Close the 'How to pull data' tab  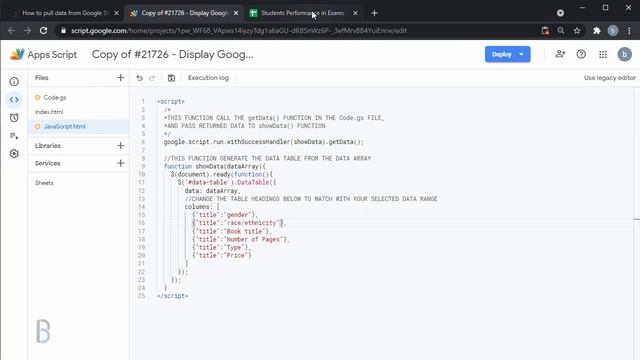tap(116, 13)
